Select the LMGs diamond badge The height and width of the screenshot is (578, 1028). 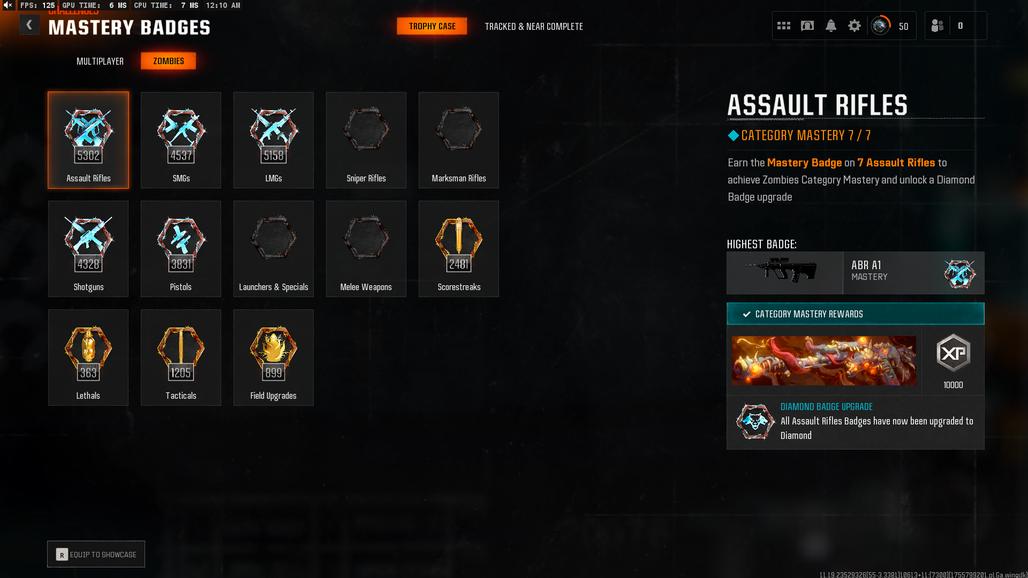click(x=273, y=140)
